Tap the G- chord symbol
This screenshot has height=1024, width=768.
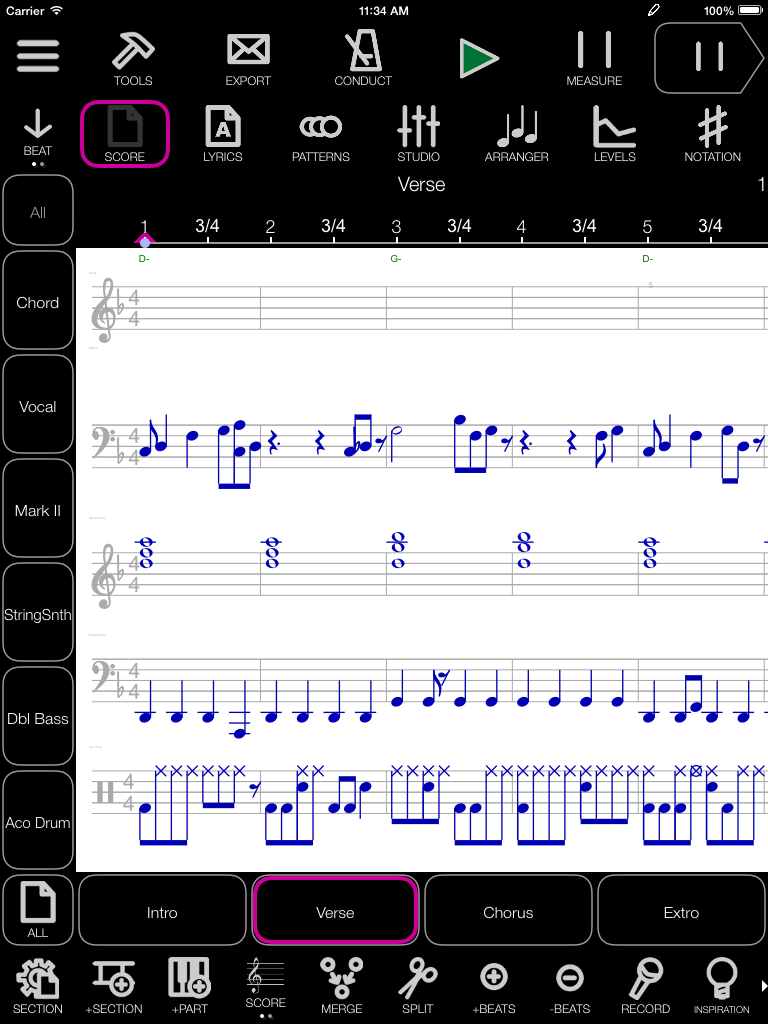[x=396, y=259]
